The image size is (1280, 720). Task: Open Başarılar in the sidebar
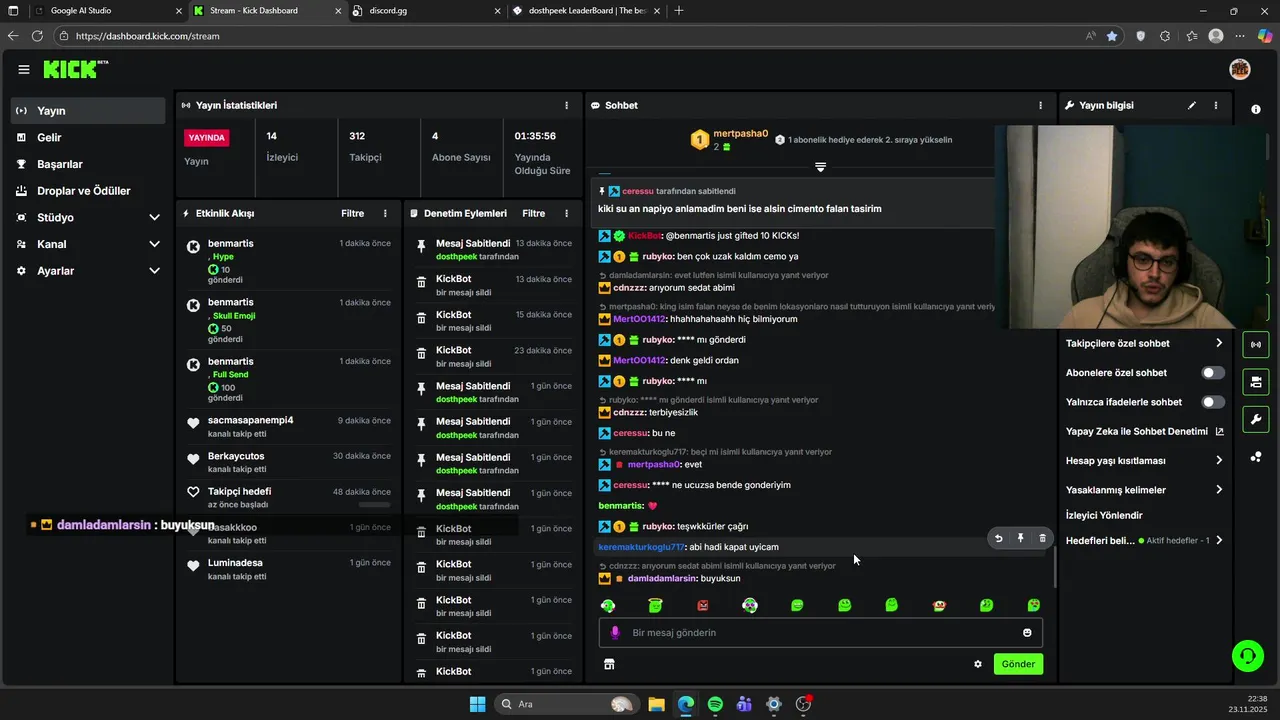88,164
